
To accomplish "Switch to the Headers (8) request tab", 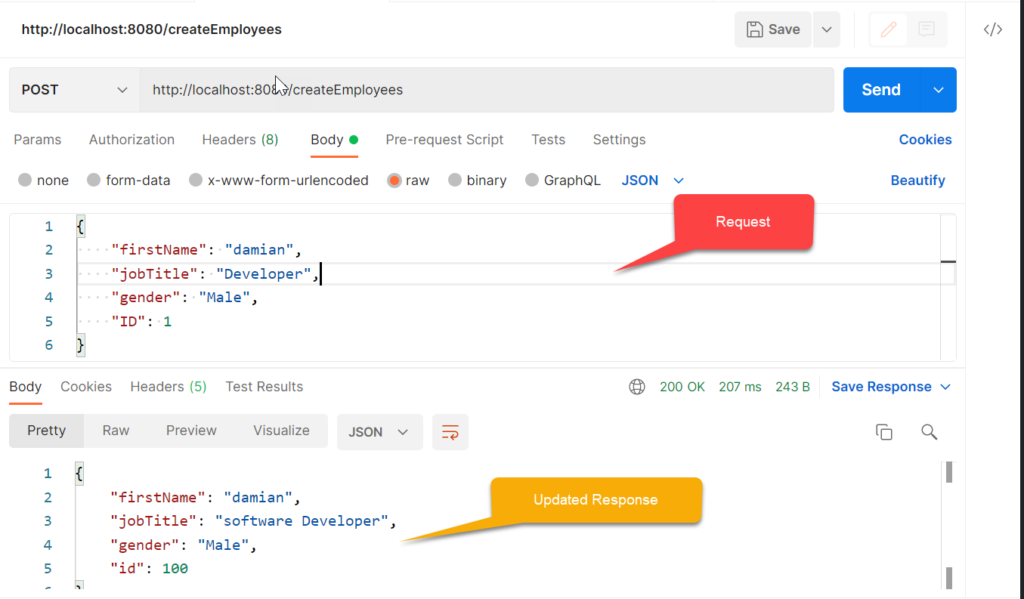I will [x=240, y=140].
